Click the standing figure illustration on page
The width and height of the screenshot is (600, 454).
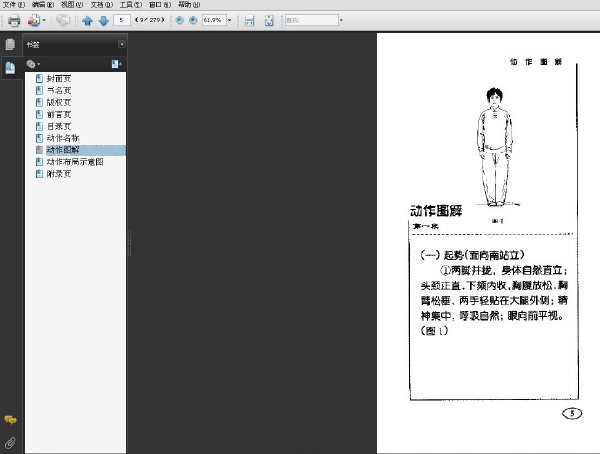496,147
